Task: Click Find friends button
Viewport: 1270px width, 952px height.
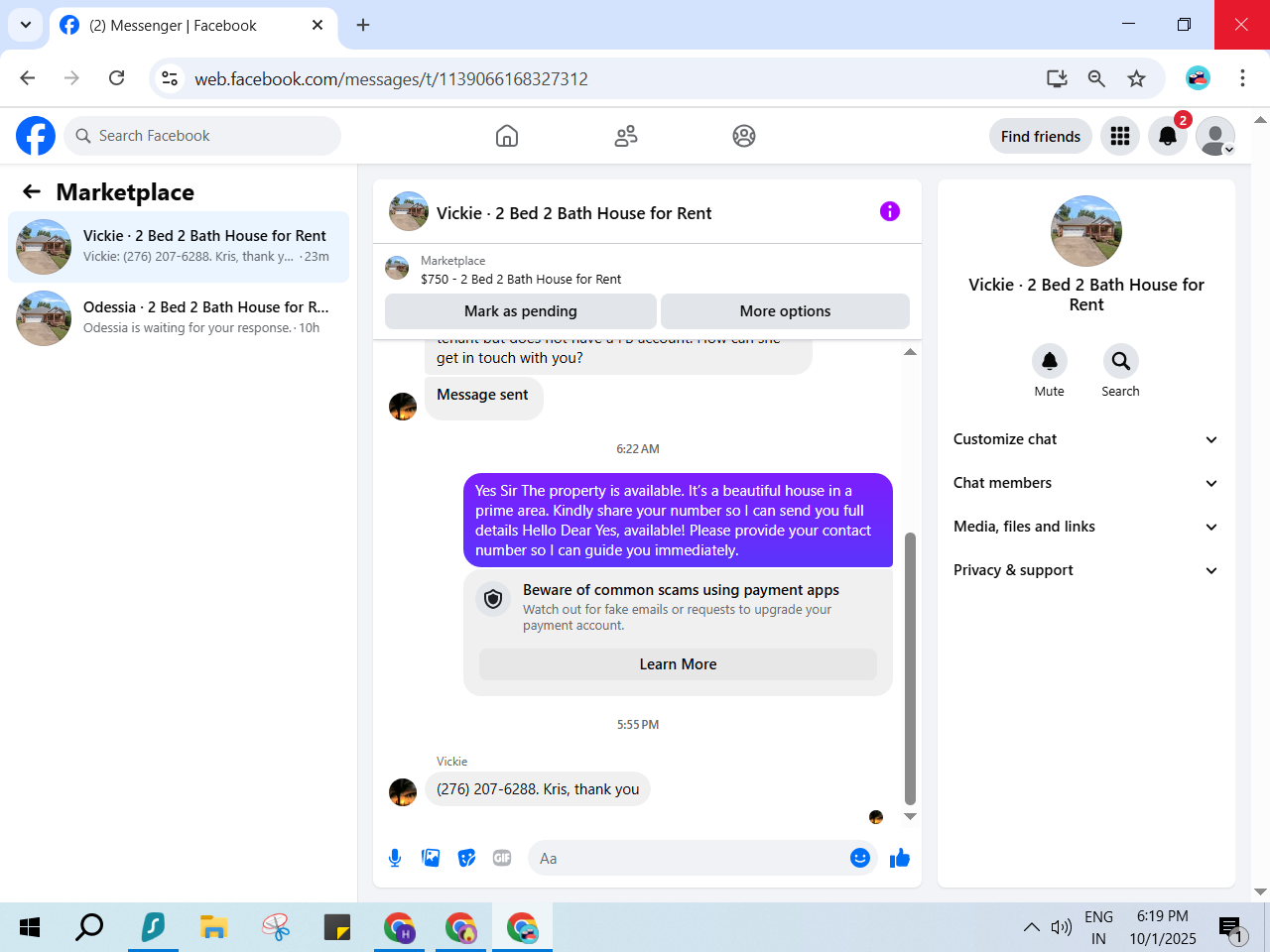Action: point(1041,136)
